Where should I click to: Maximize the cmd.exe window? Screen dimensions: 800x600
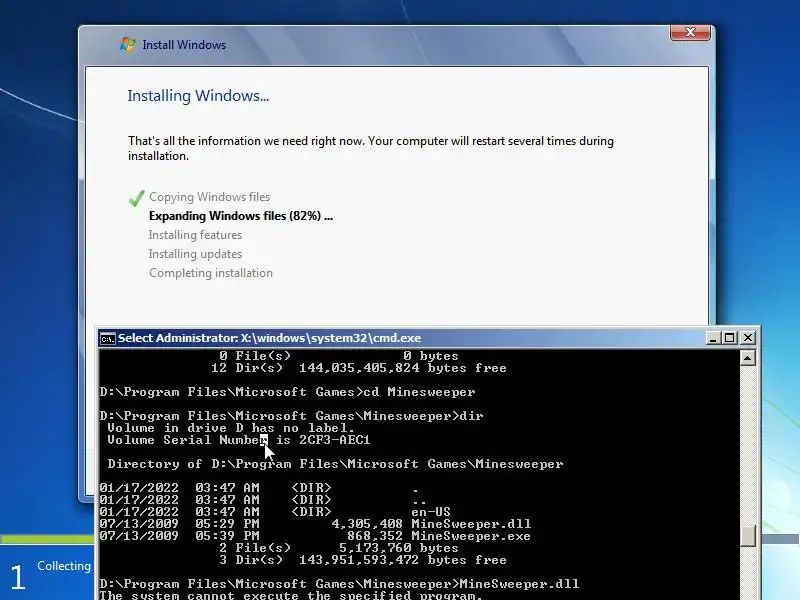point(730,338)
